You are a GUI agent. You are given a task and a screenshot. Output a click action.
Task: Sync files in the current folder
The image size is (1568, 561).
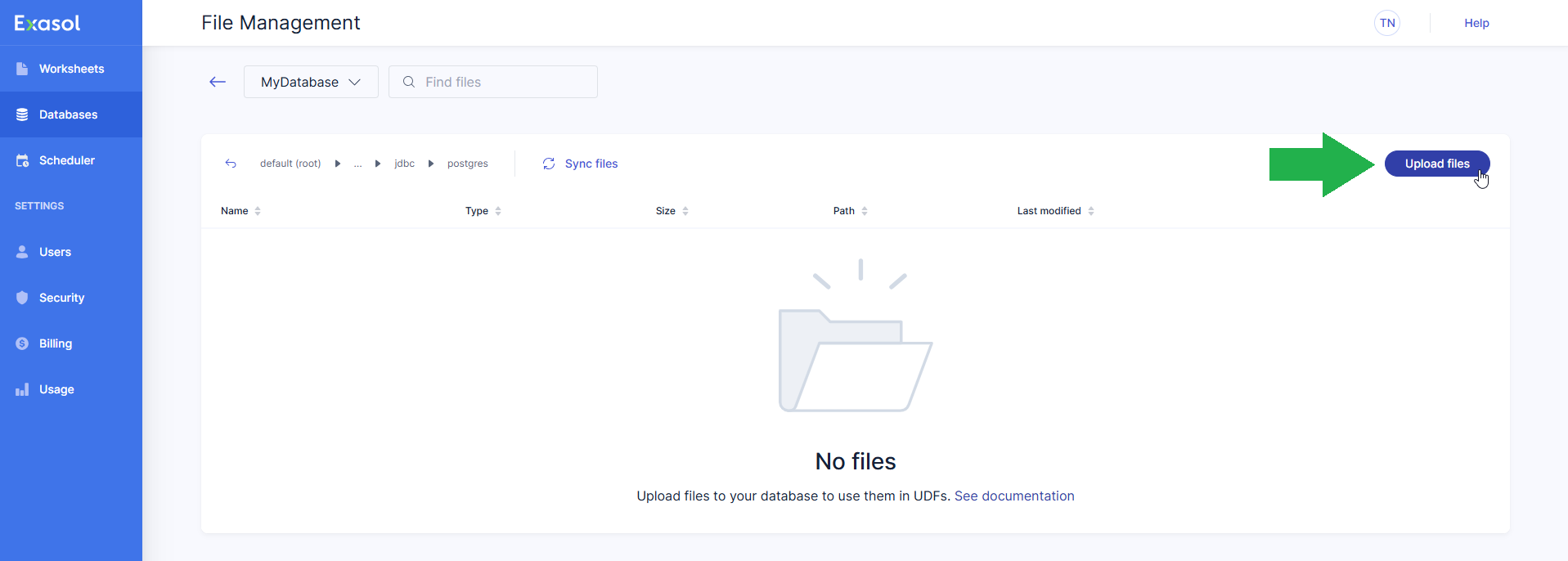pyautogui.click(x=580, y=164)
